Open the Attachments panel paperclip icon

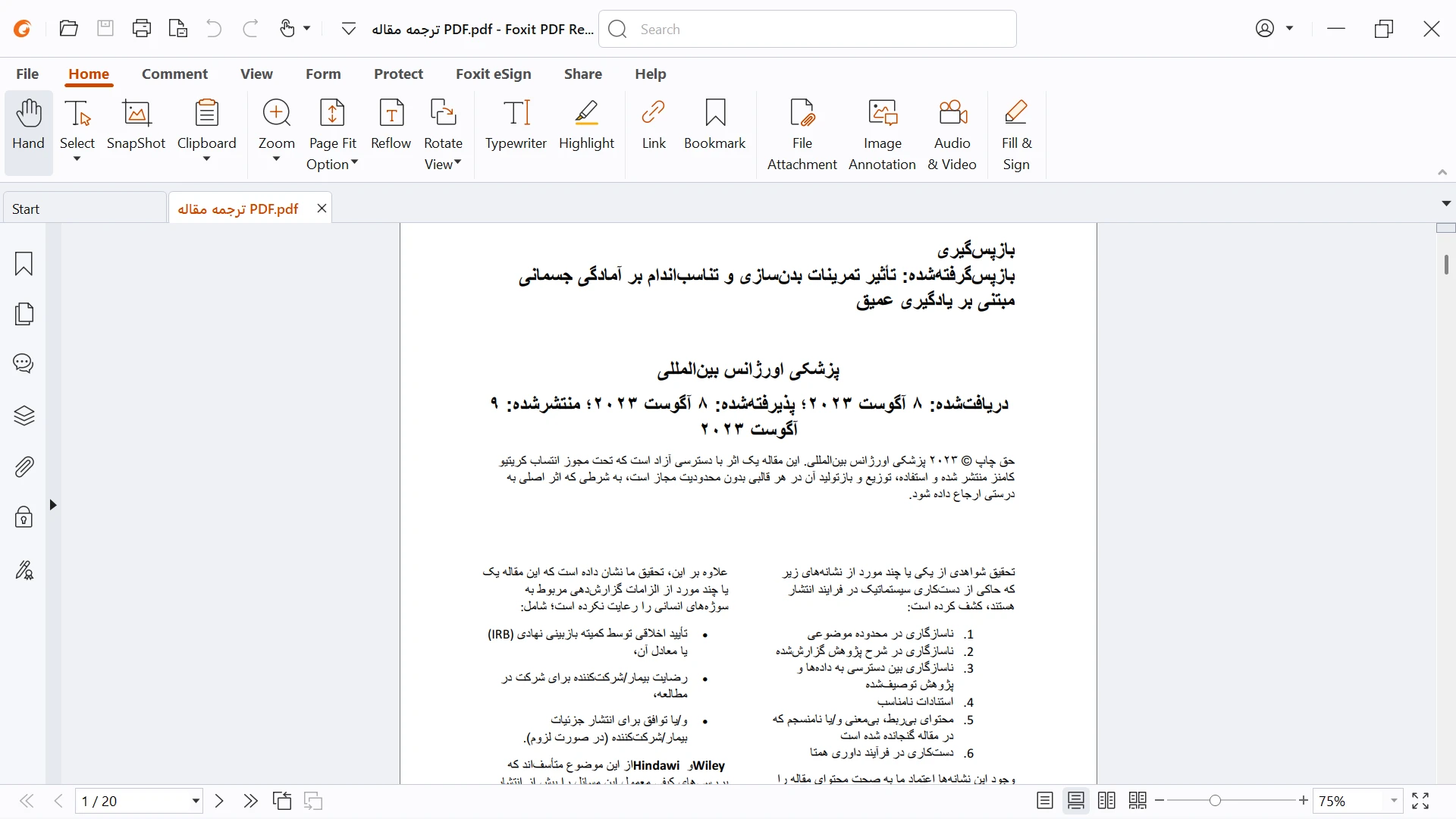point(24,466)
